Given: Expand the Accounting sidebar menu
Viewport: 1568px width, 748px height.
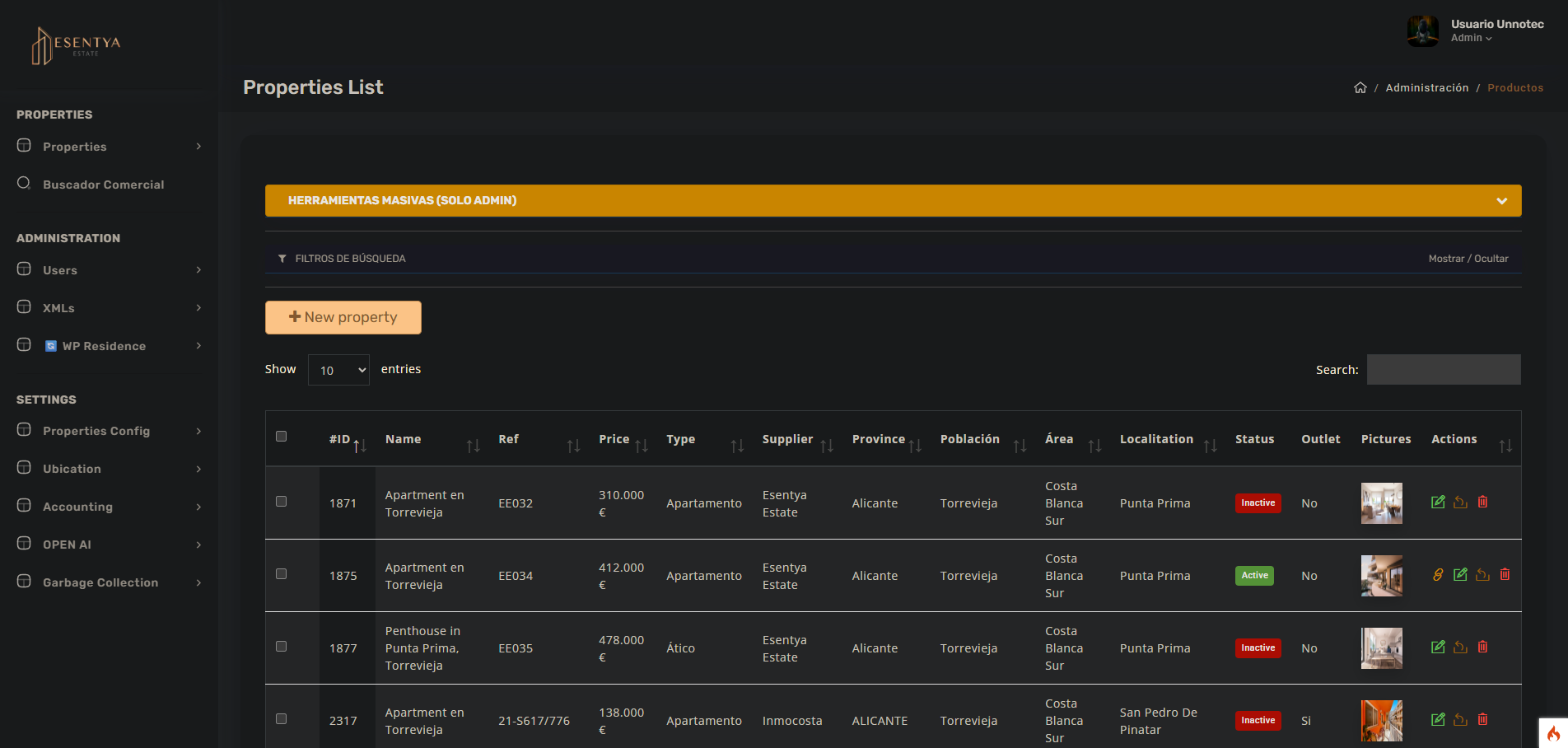Looking at the screenshot, I should [x=109, y=507].
